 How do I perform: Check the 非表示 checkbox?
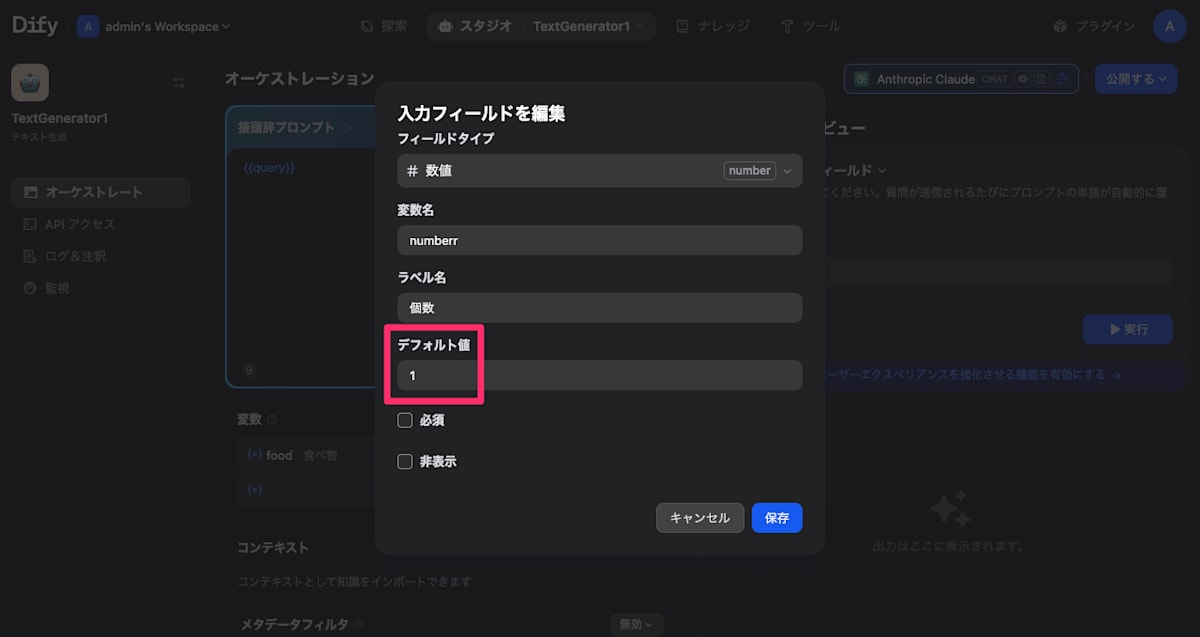405,462
